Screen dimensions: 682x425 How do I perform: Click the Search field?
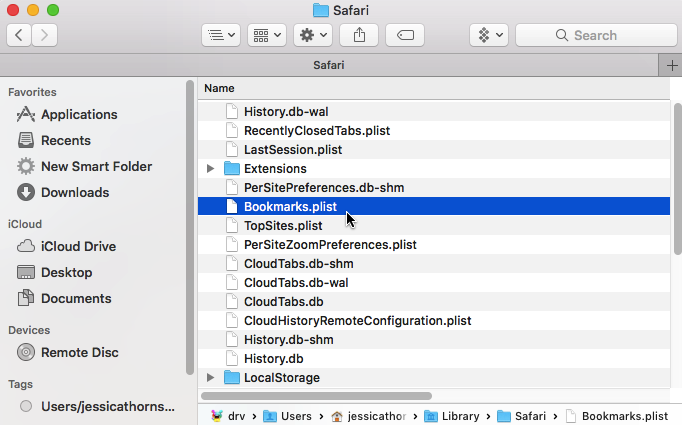click(x=596, y=35)
